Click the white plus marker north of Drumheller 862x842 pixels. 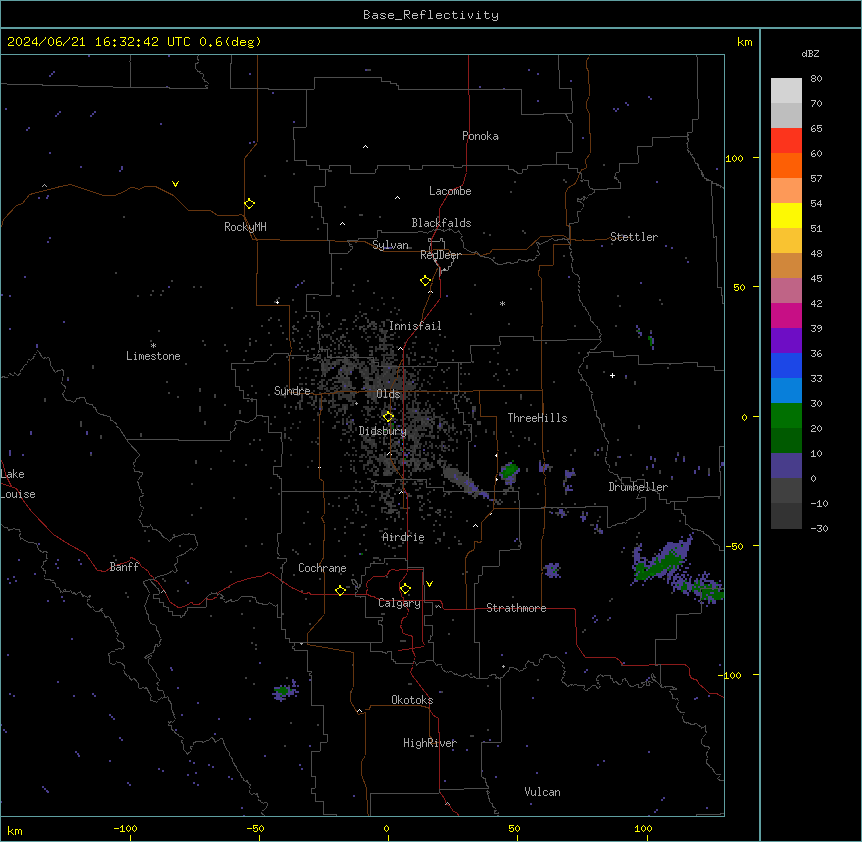(x=612, y=375)
